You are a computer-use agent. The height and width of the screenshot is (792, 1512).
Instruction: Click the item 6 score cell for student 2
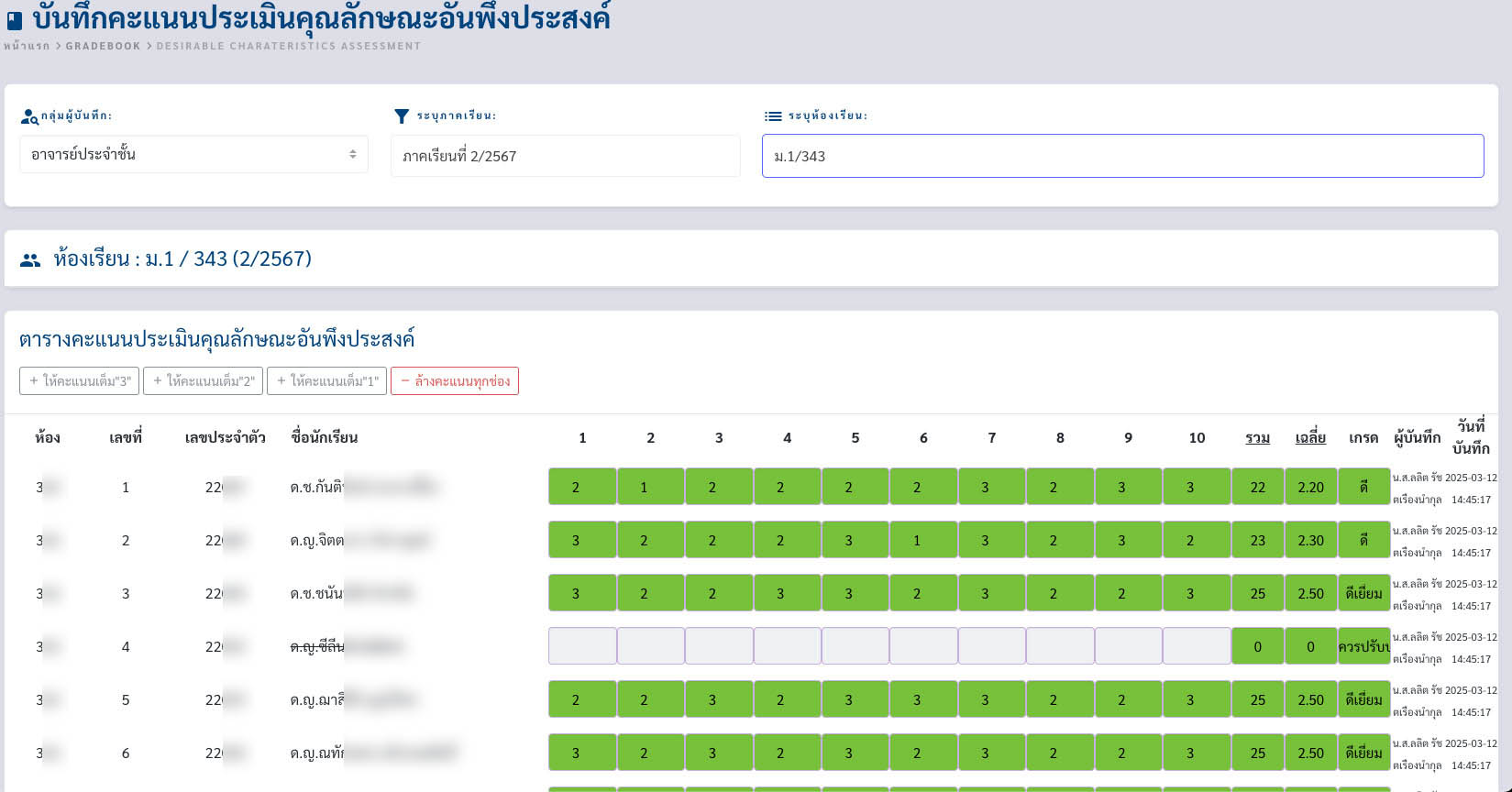pos(923,540)
